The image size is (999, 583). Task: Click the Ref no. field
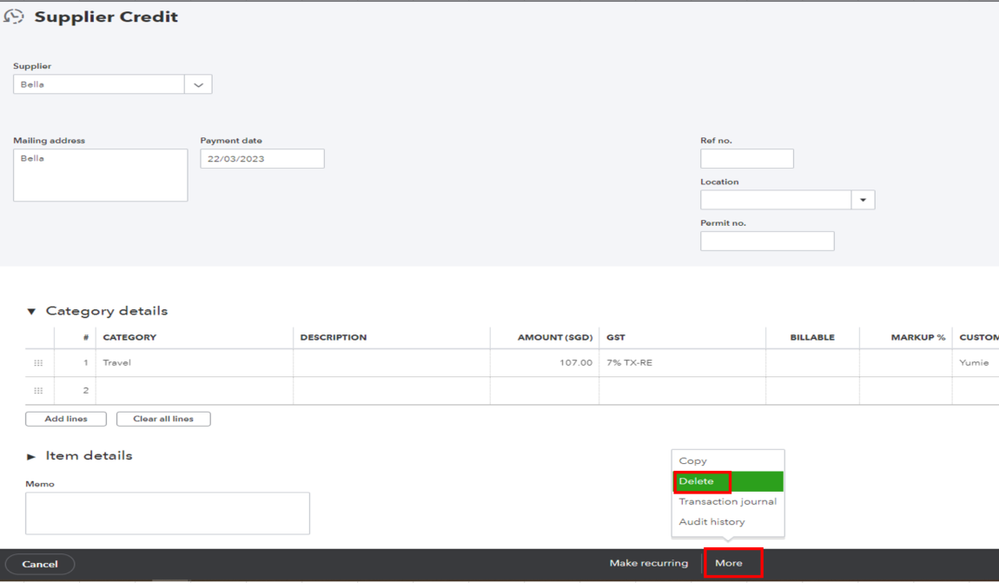pyautogui.click(x=747, y=159)
